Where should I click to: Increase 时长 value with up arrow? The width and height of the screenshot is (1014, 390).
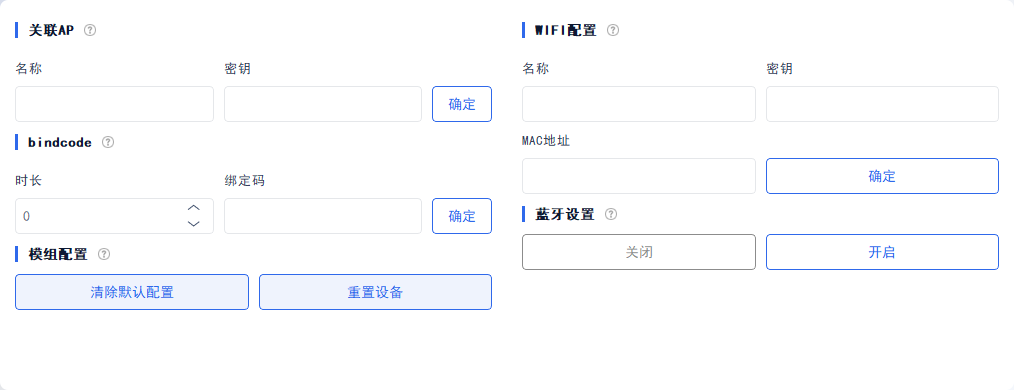(193, 208)
